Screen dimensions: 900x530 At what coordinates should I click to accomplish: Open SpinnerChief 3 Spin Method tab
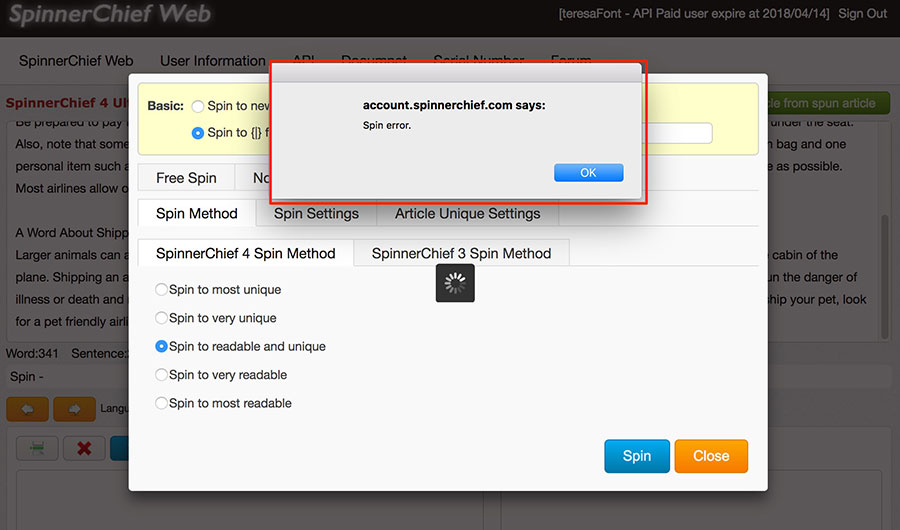(x=461, y=253)
